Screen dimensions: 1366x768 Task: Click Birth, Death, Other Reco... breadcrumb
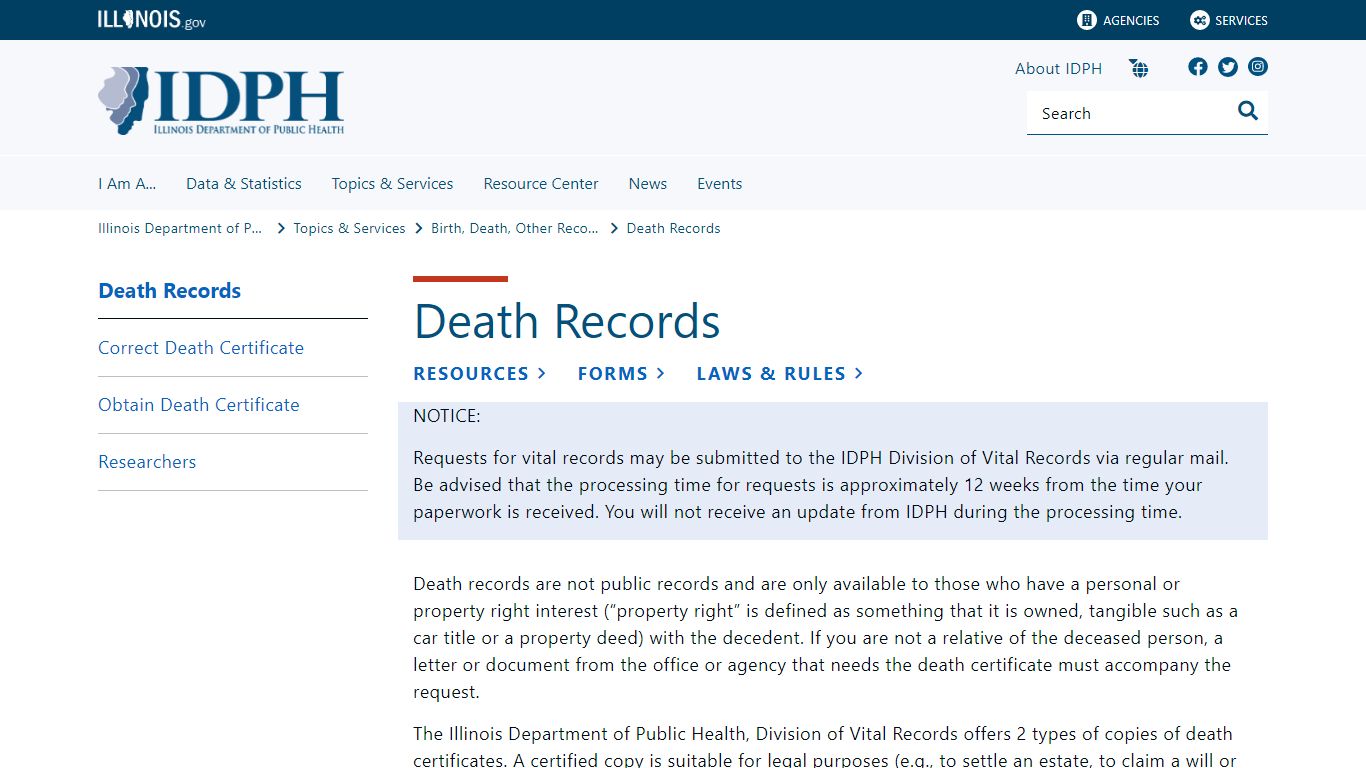click(515, 228)
